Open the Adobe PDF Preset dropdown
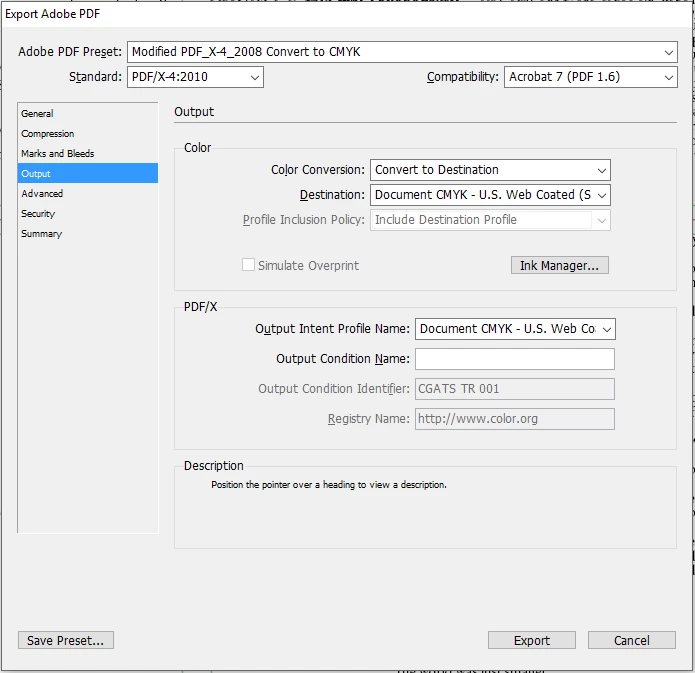 (402, 52)
